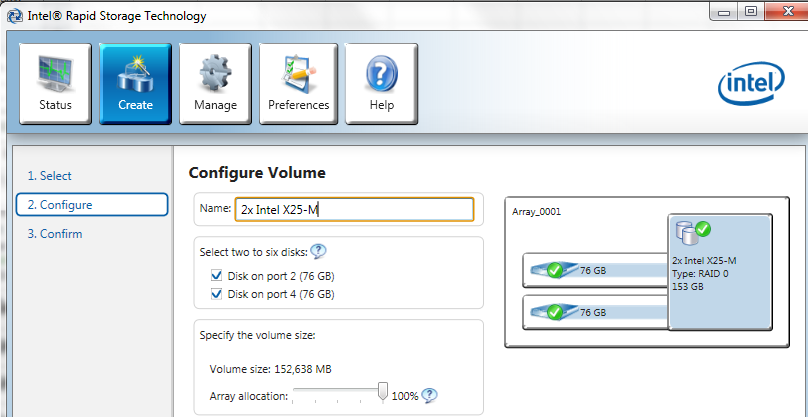
Task: Open the Status section
Action: [55, 84]
